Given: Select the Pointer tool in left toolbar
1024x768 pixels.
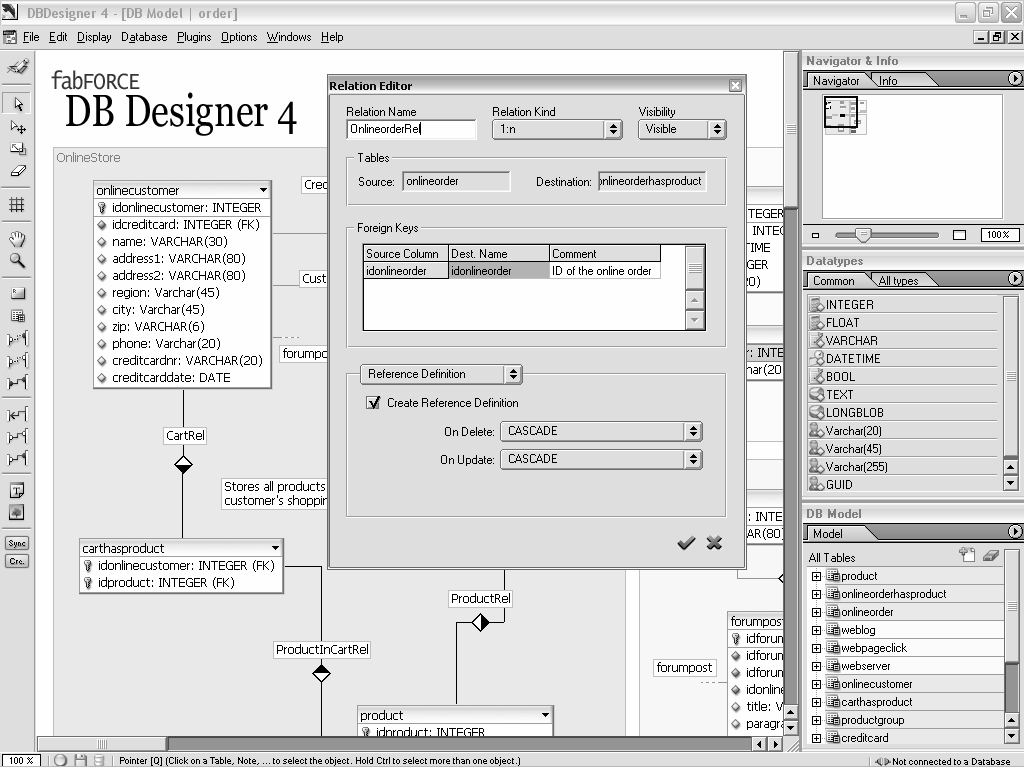Looking at the screenshot, I should tap(17, 104).
